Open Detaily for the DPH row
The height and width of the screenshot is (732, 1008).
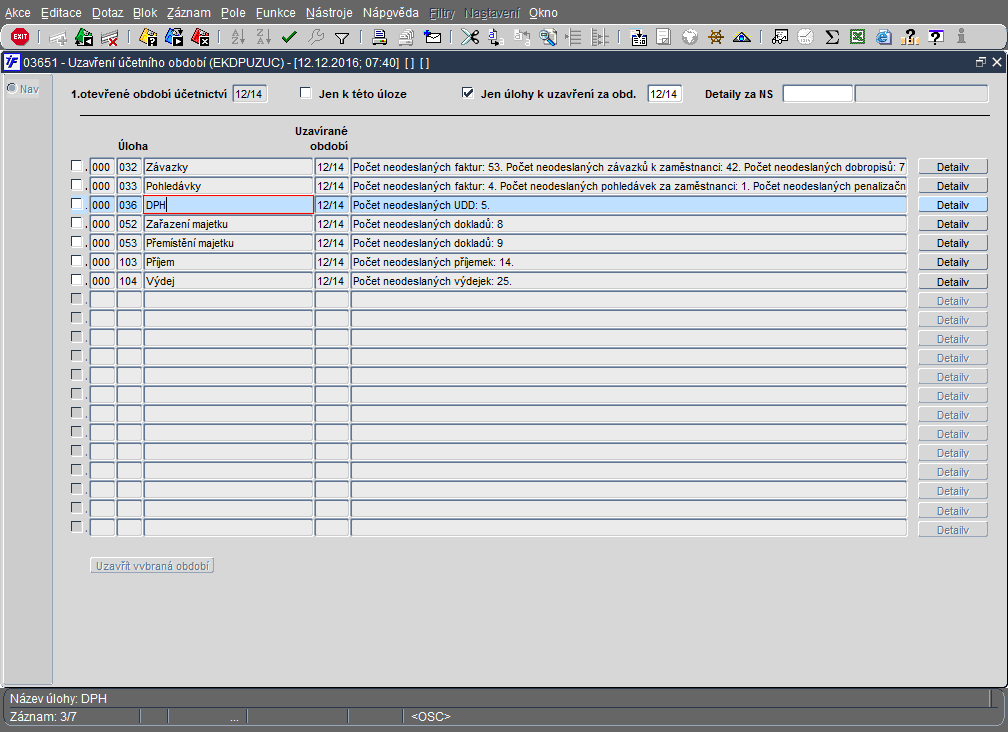tap(953, 205)
